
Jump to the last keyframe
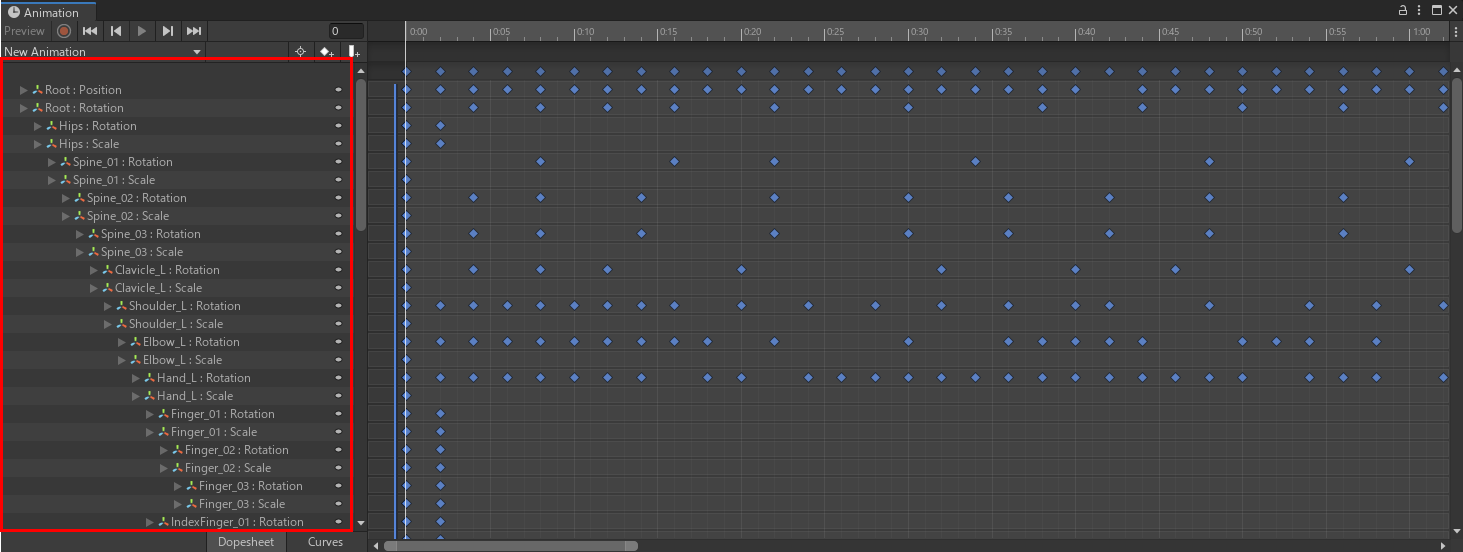pyautogui.click(x=194, y=31)
